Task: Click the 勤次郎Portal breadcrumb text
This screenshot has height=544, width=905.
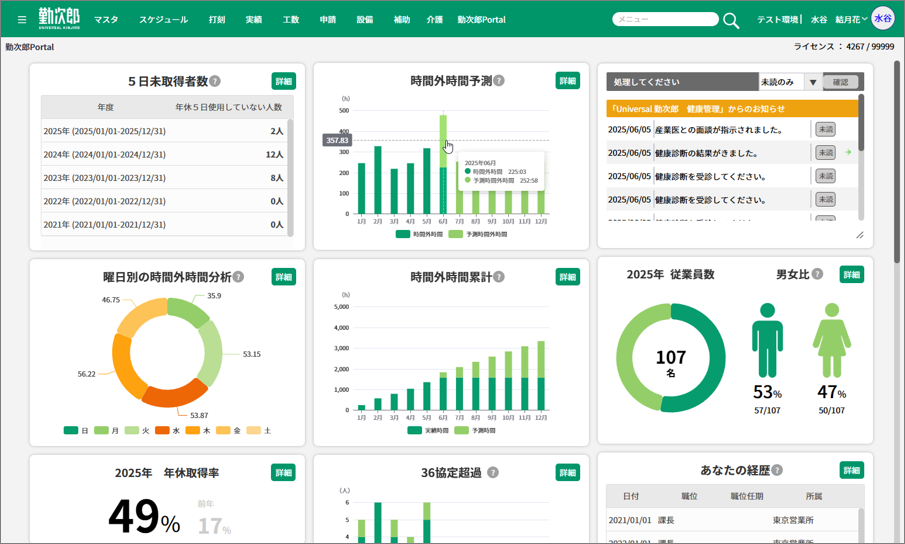Action: (x=30, y=47)
